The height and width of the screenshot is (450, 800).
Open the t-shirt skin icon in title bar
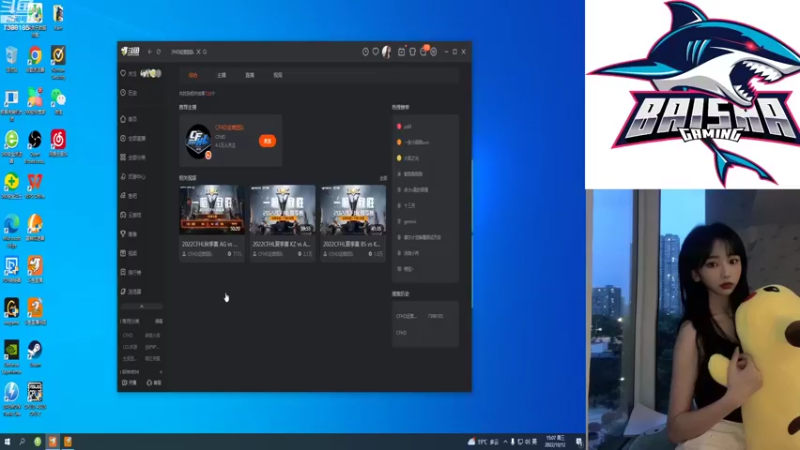[x=412, y=52]
